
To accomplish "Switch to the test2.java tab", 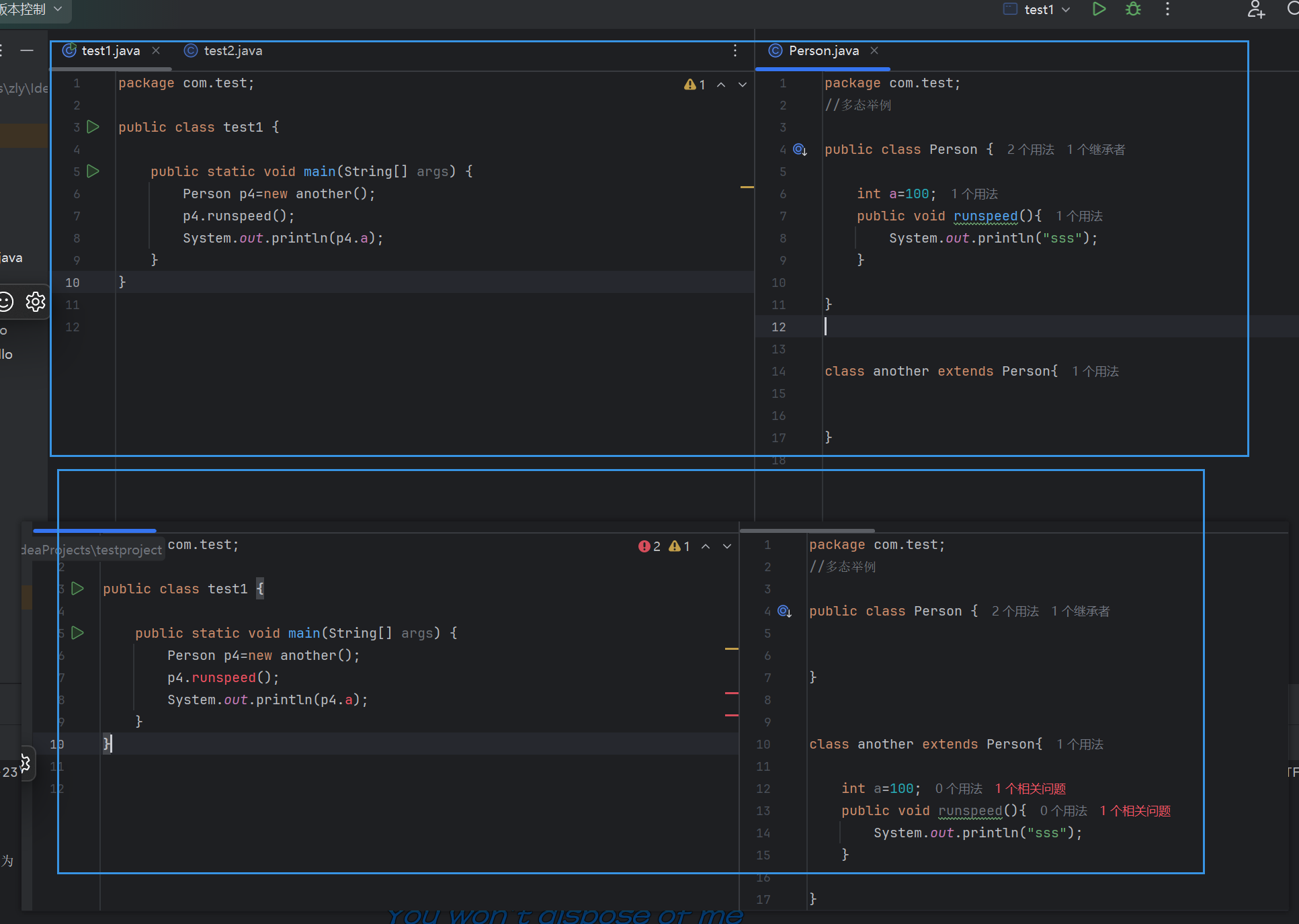I will pyautogui.click(x=232, y=50).
